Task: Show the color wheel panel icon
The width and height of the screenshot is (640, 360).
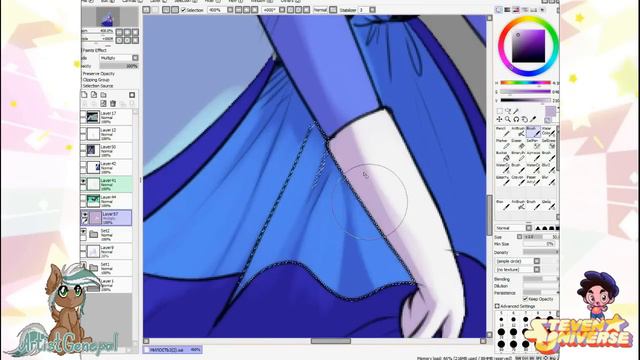Action: click(x=499, y=10)
